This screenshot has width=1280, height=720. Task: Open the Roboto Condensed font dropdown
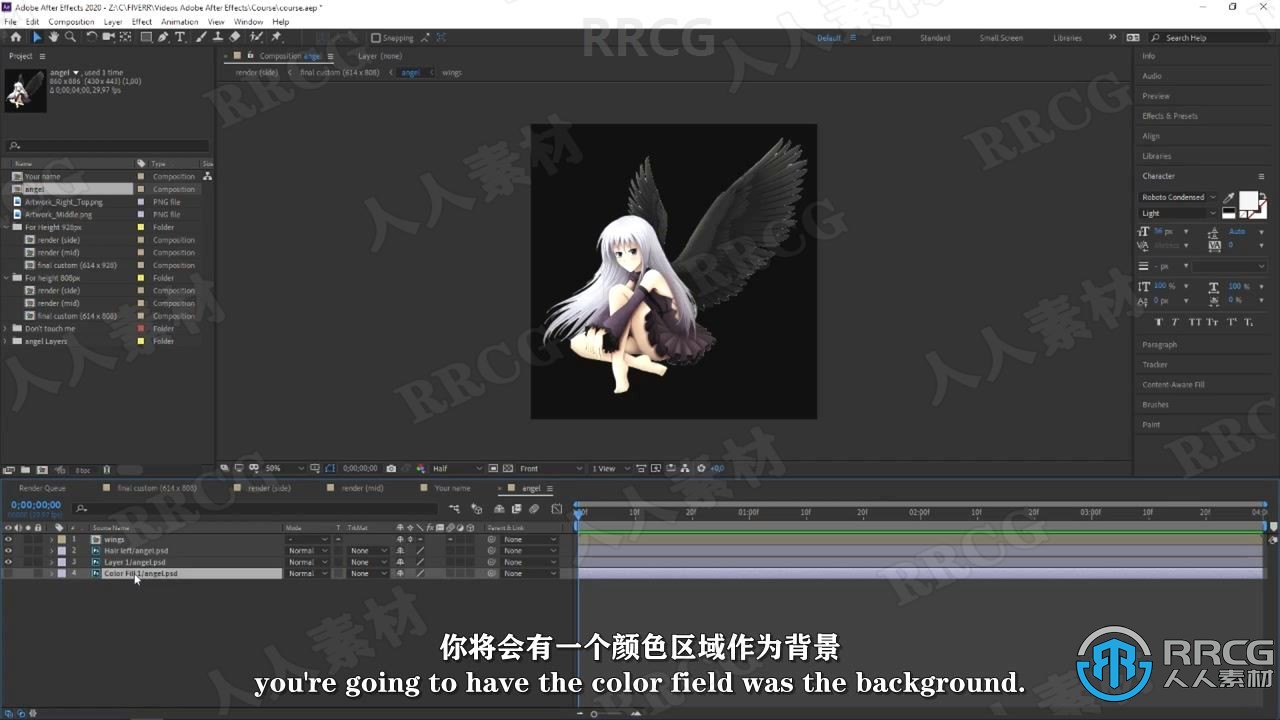click(x=1179, y=197)
